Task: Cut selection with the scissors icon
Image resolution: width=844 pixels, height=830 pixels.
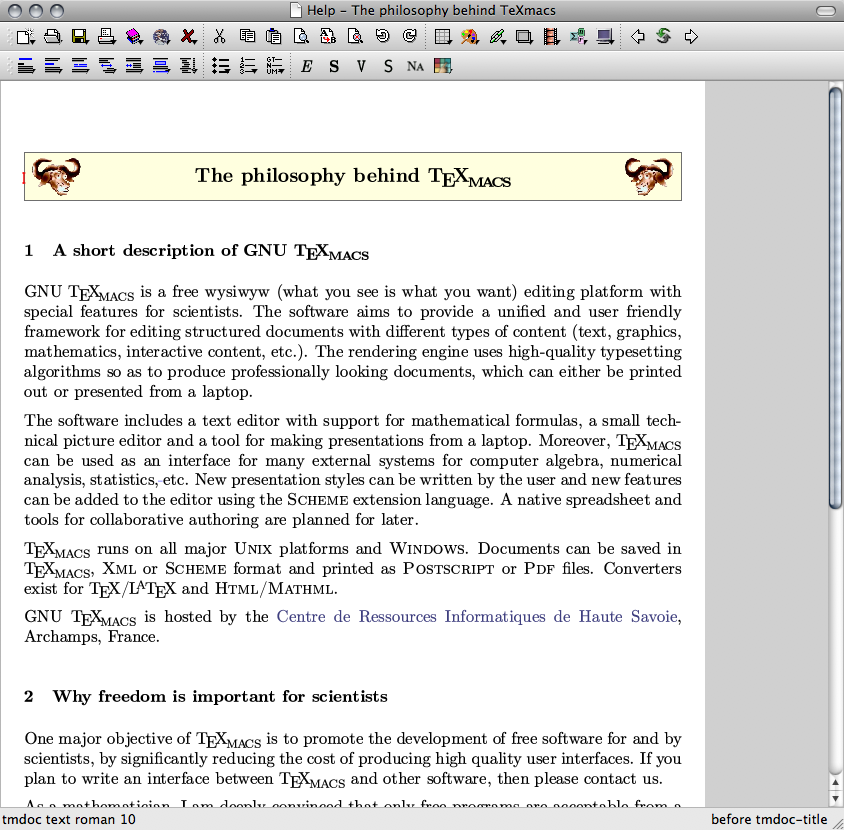Action: coord(219,37)
